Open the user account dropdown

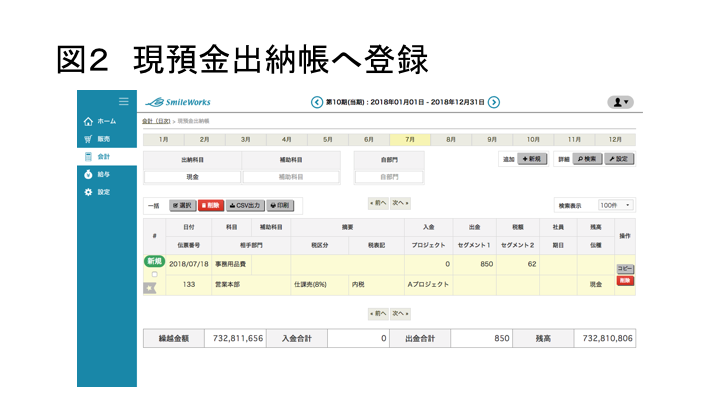pyautogui.click(x=620, y=102)
